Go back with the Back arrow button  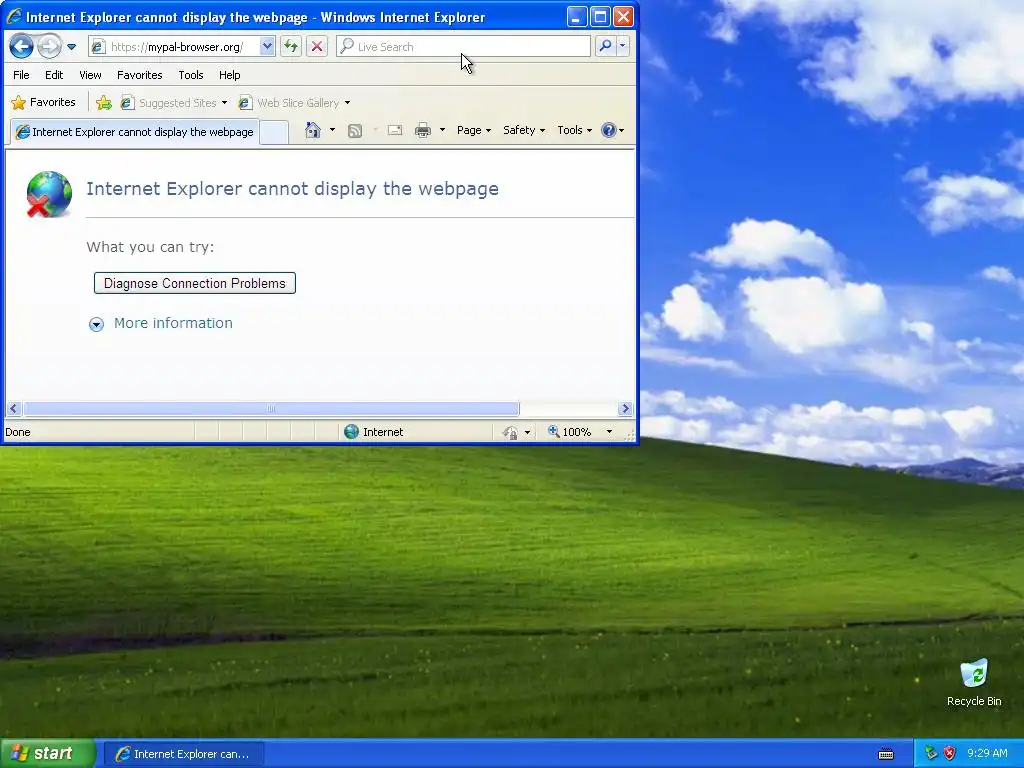point(22,46)
